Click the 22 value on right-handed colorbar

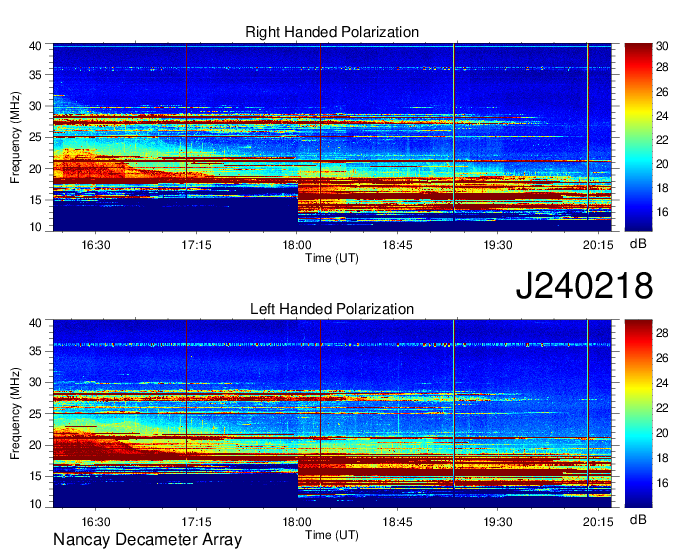(x=662, y=140)
